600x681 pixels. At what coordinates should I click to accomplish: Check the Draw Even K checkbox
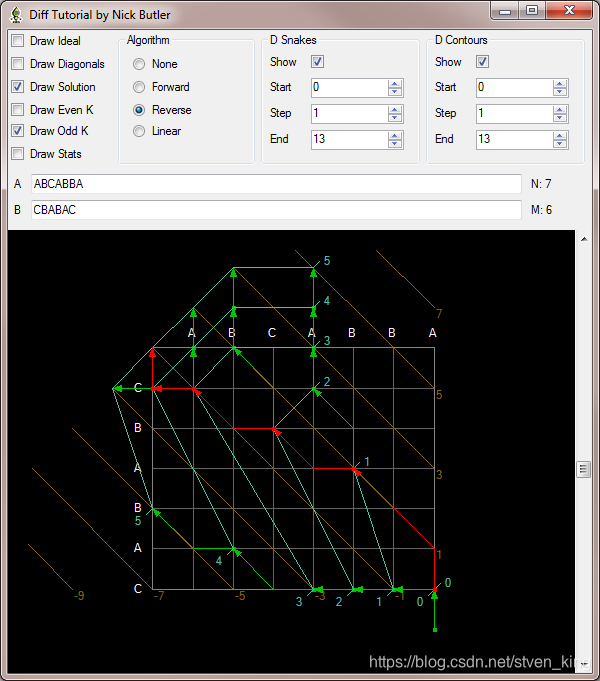(18, 109)
